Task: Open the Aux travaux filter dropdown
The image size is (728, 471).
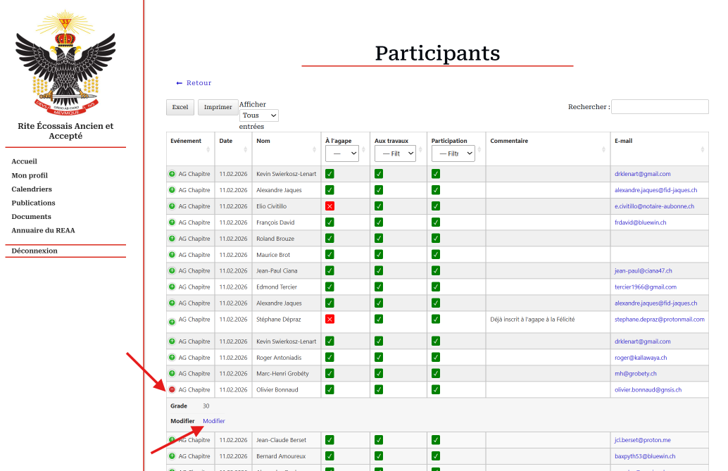Action: pyautogui.click(x=395, y=154)
